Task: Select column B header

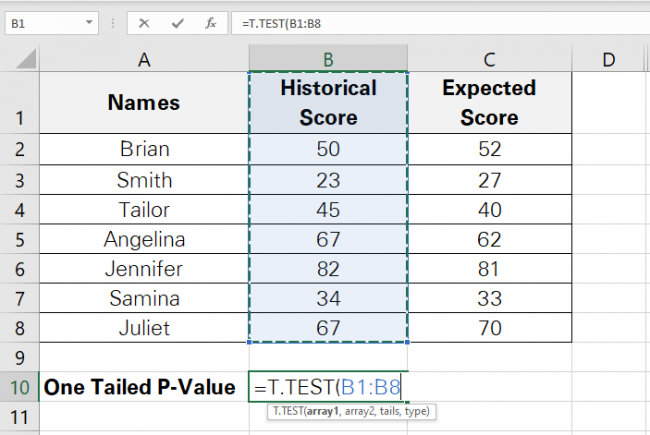Action: tap(328, 60)
